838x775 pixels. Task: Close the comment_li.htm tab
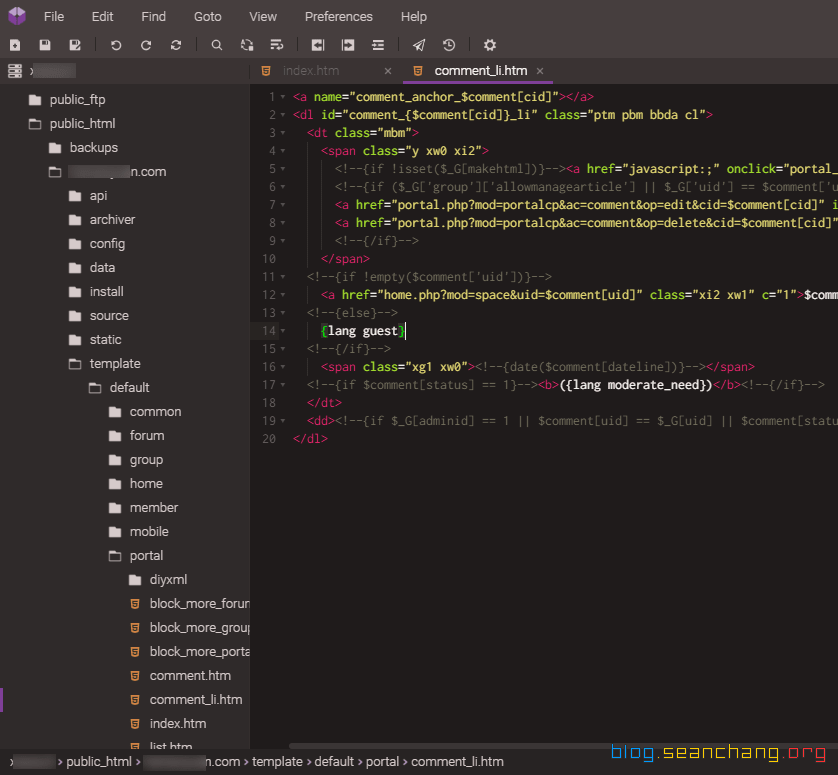tap(540, 71)
